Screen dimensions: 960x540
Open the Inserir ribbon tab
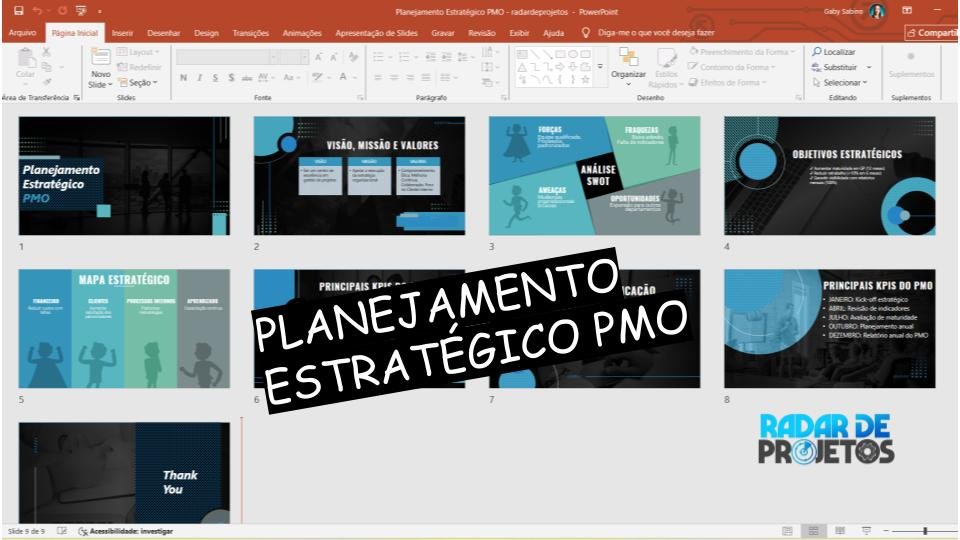[122, 33]
